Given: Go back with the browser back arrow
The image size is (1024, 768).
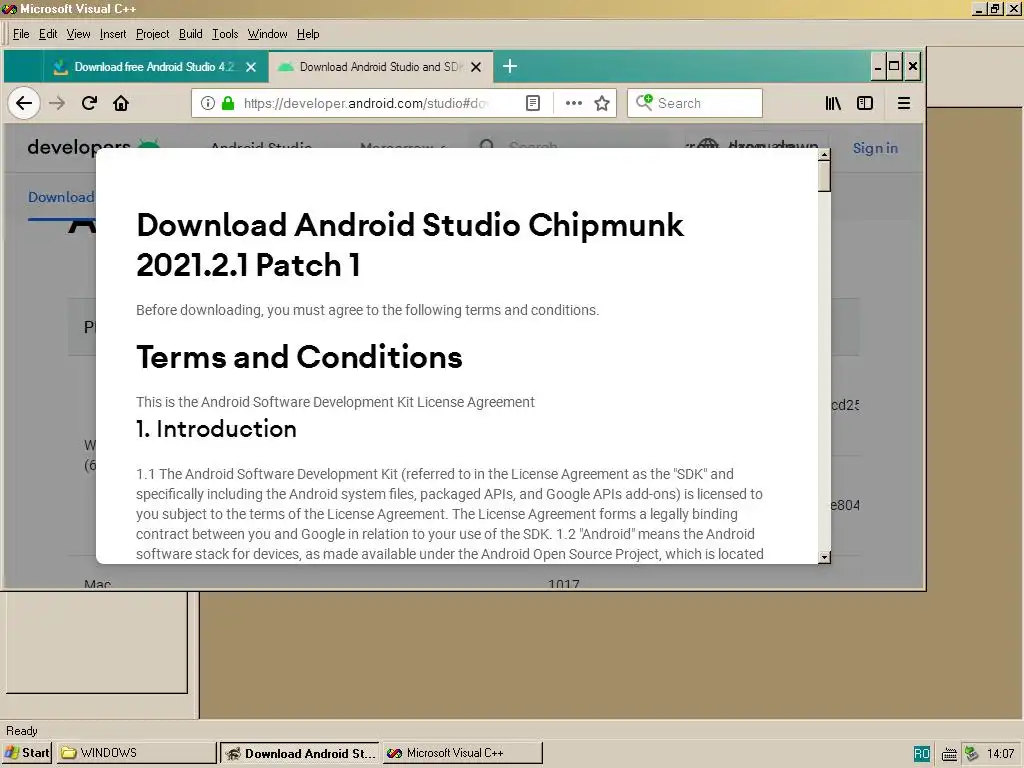Looking at the screenshot, I should tap(24, 103).
